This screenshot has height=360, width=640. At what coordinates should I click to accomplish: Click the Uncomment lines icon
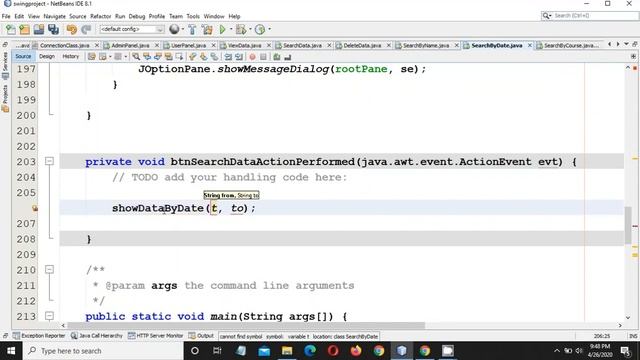point(288,57)
